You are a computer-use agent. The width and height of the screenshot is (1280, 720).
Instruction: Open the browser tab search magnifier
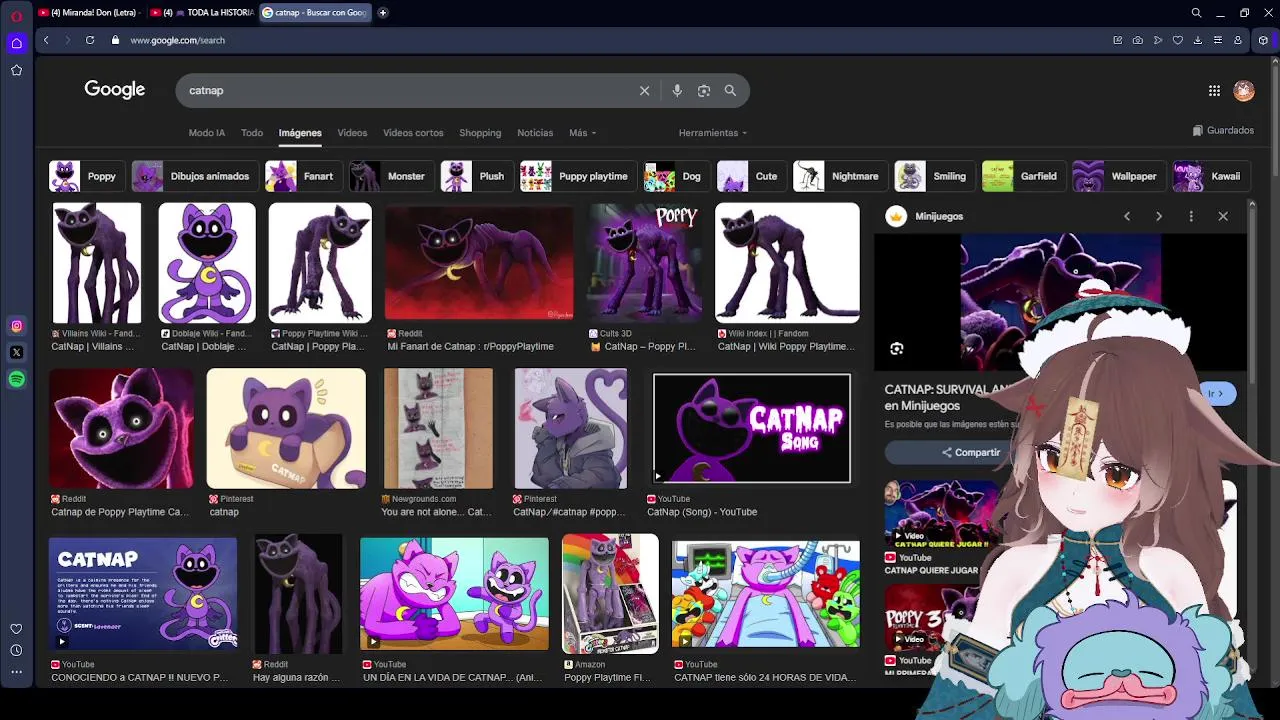pyautogui.click(x=1196, y=13)
